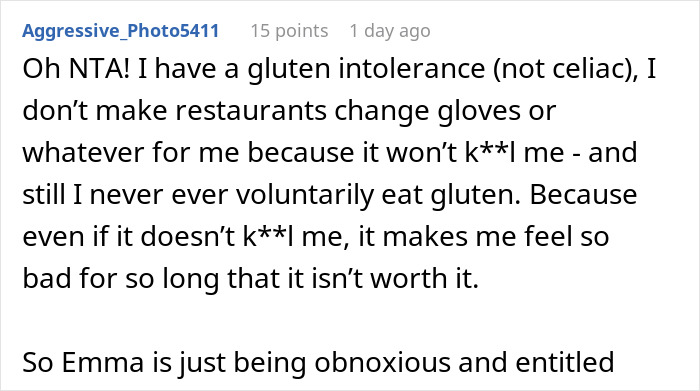Click the 15 points score label
Image resolution: width=700 pixels, height=391 pixels.
pos(289,31)
